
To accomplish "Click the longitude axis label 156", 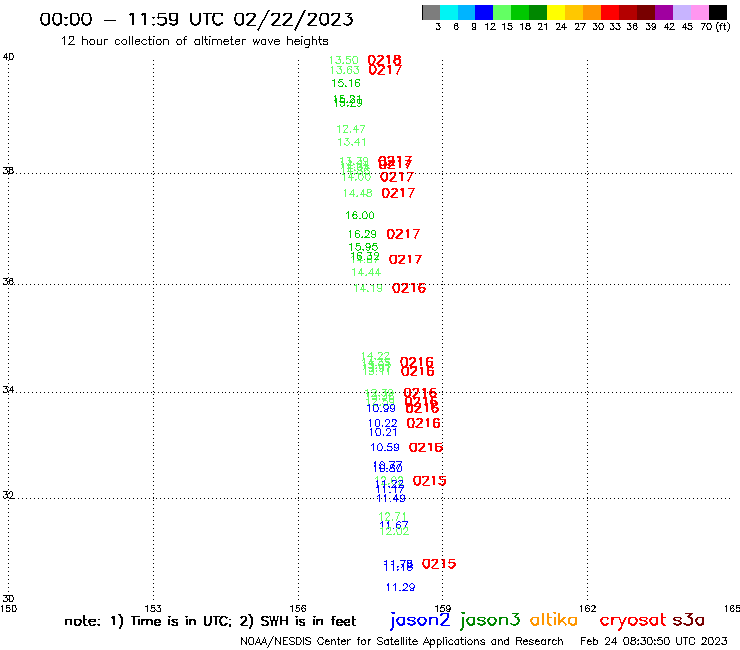I will coord(298,609).
